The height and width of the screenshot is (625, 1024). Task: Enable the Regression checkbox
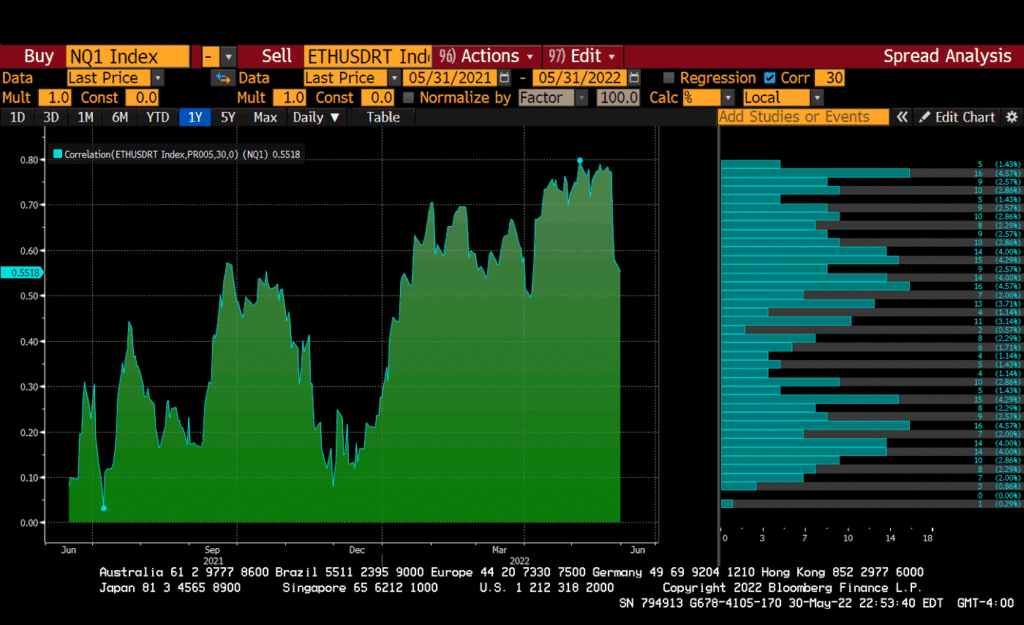[669, 78]
